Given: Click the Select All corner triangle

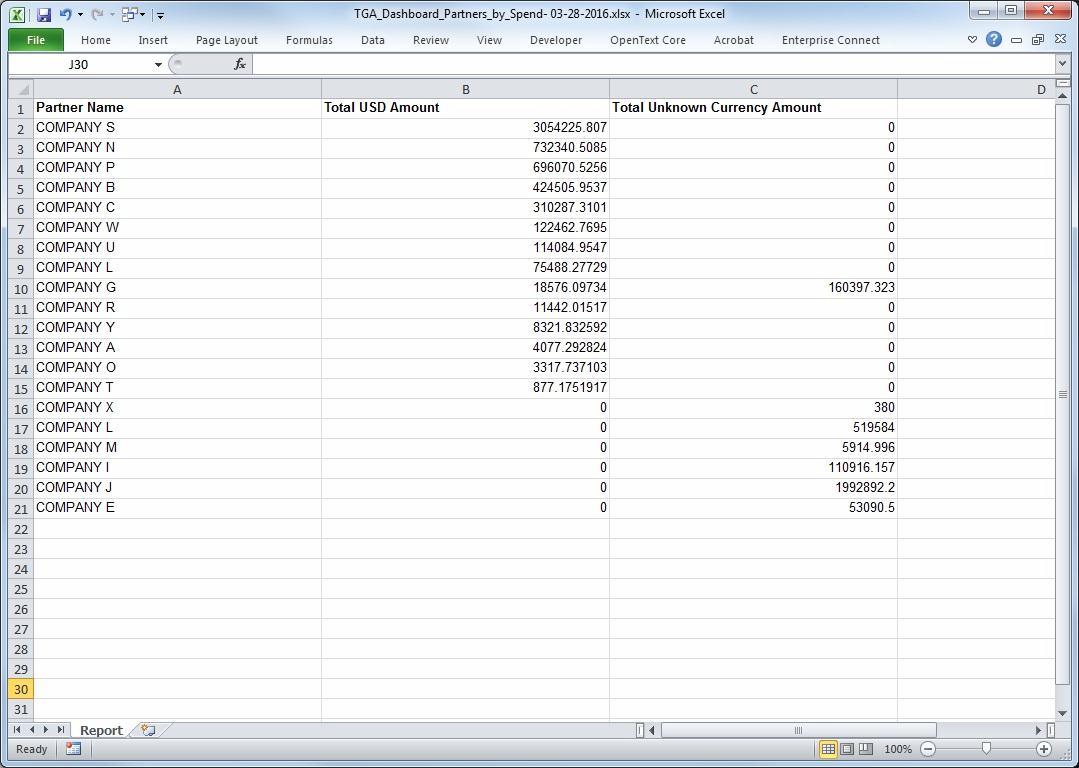Looking at the screenshot, I should 21,90.
